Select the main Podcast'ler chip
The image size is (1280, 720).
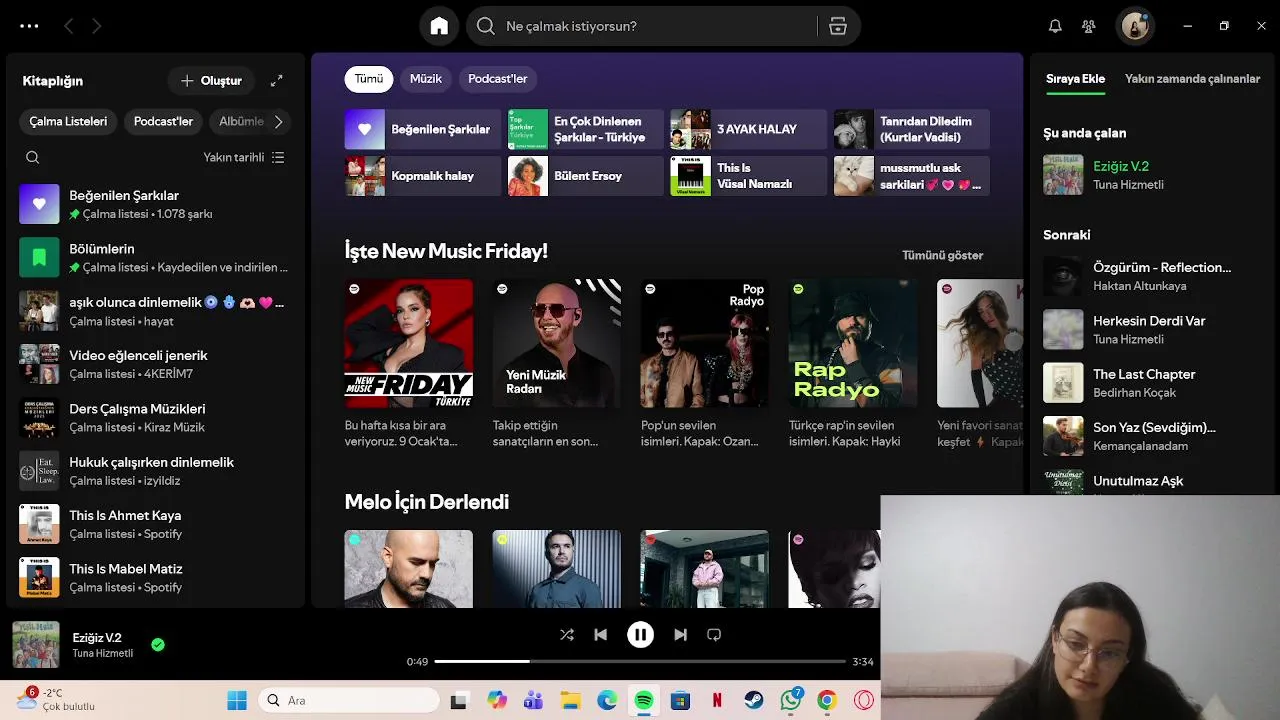(498, 79)
